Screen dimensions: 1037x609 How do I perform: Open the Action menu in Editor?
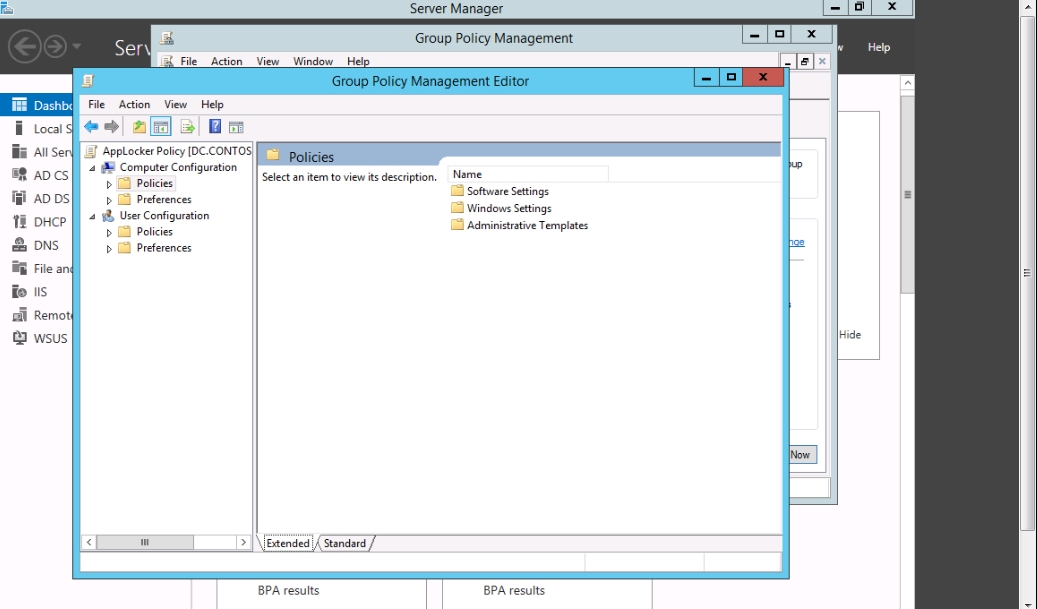tap(134, 104)
